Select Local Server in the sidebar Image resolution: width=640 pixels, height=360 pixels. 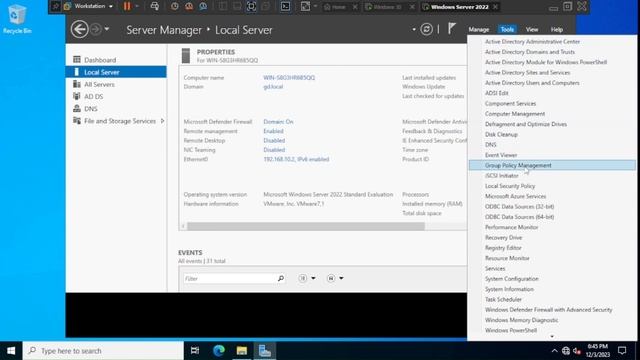tap(116, 72)
